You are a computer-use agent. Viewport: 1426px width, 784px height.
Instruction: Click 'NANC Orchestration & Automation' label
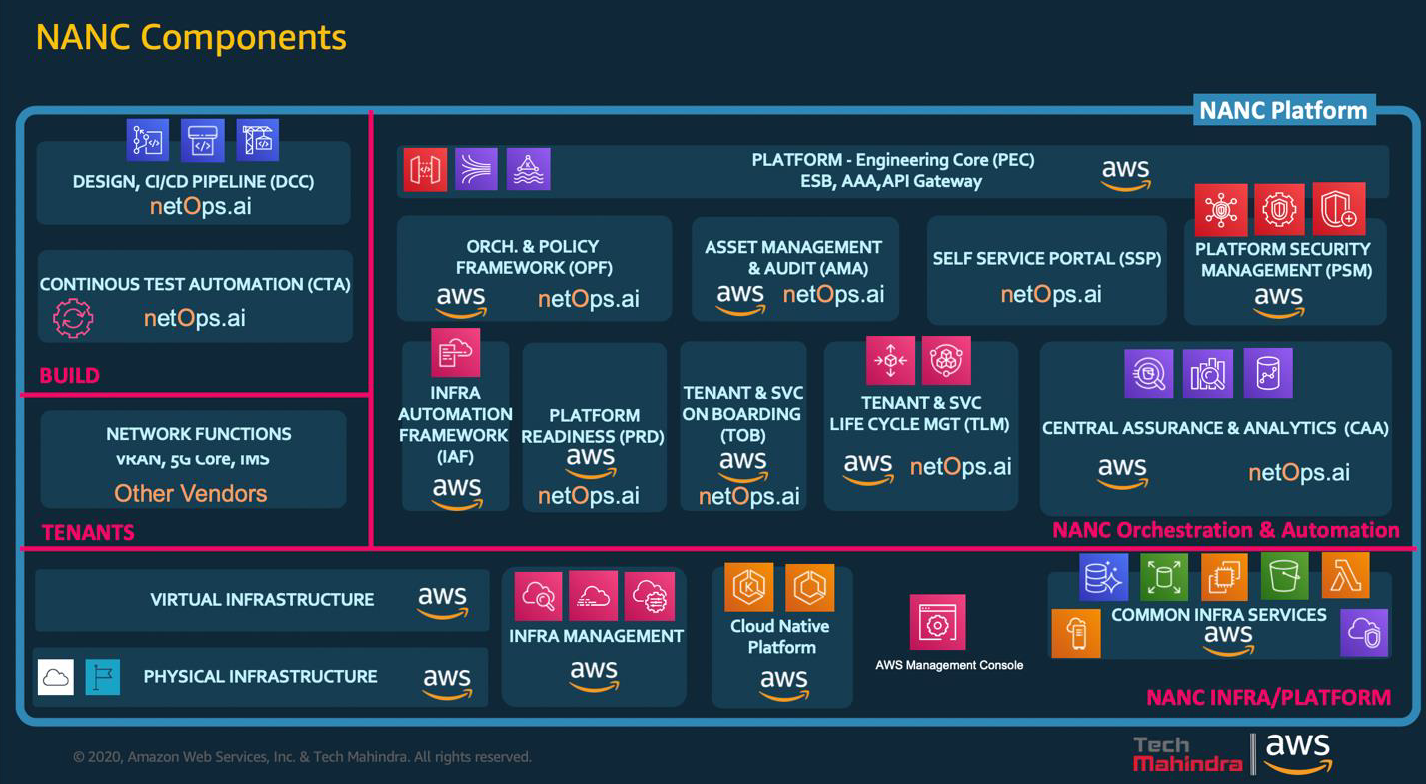[x=1226, y=530]
